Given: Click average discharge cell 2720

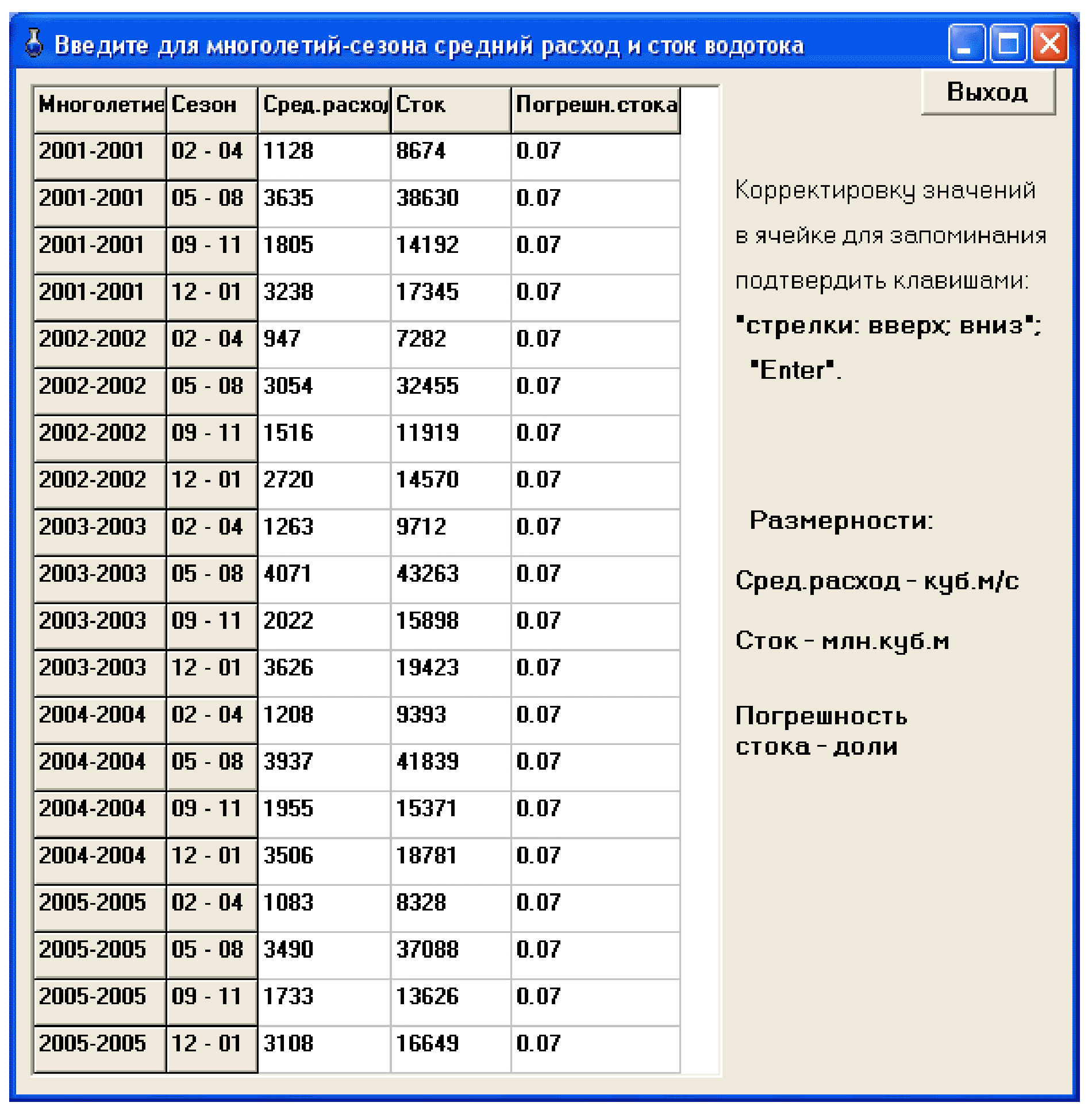Looking at the screenshot, I should tap(324, 486).
